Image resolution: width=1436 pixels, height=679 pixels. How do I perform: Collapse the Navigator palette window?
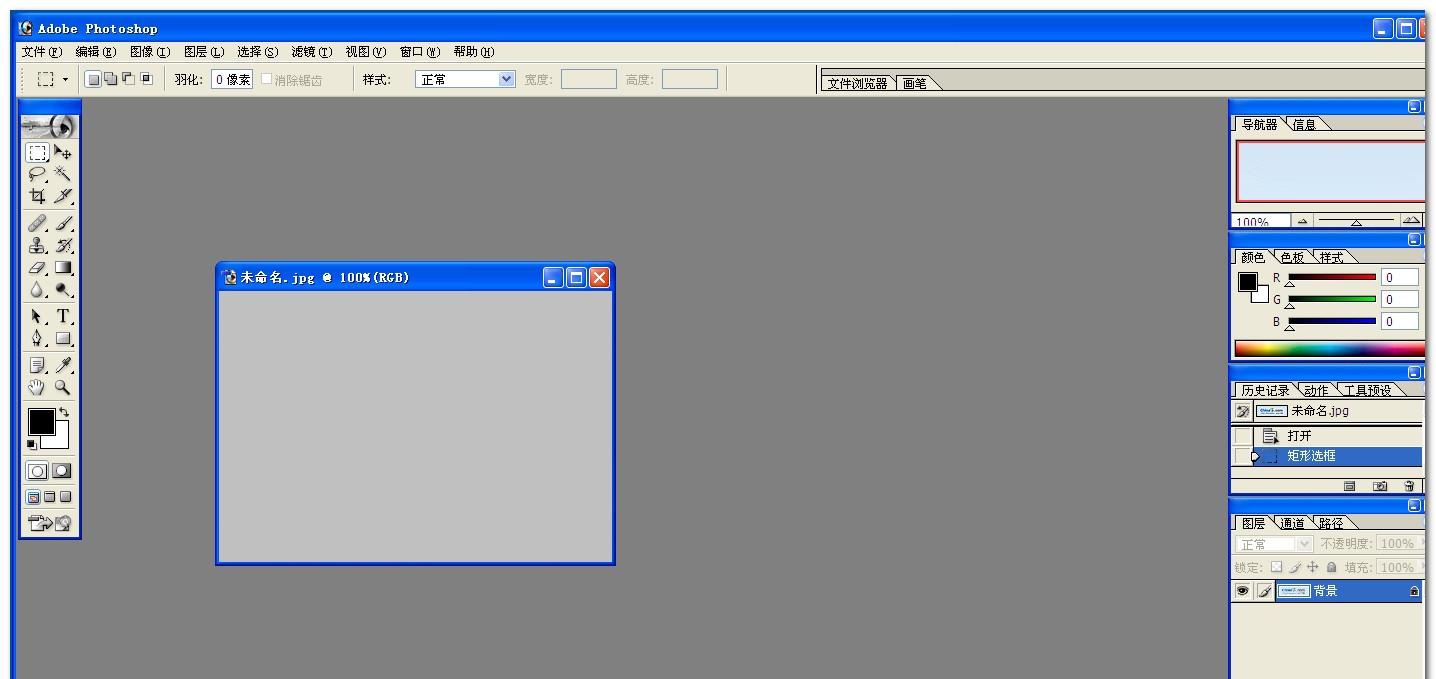tap(1414, 106)
